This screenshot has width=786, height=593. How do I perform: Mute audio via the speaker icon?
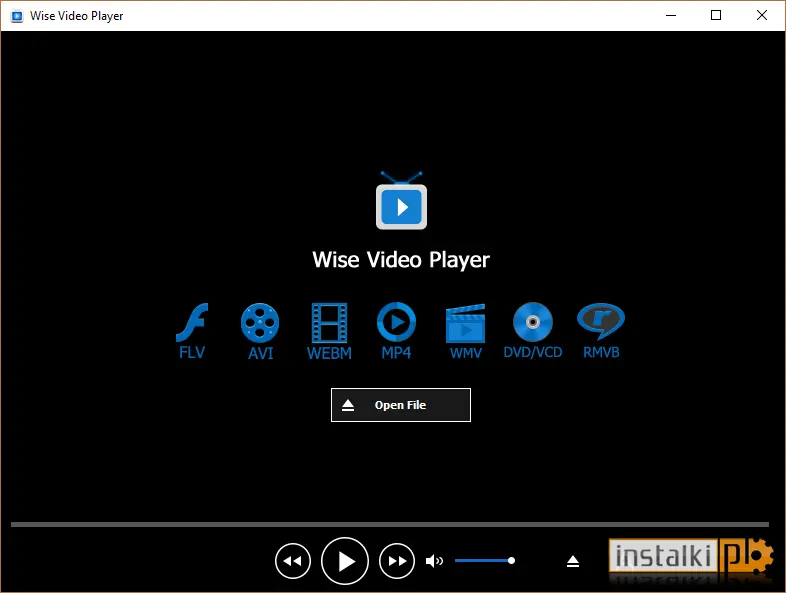tap(434, 561)
